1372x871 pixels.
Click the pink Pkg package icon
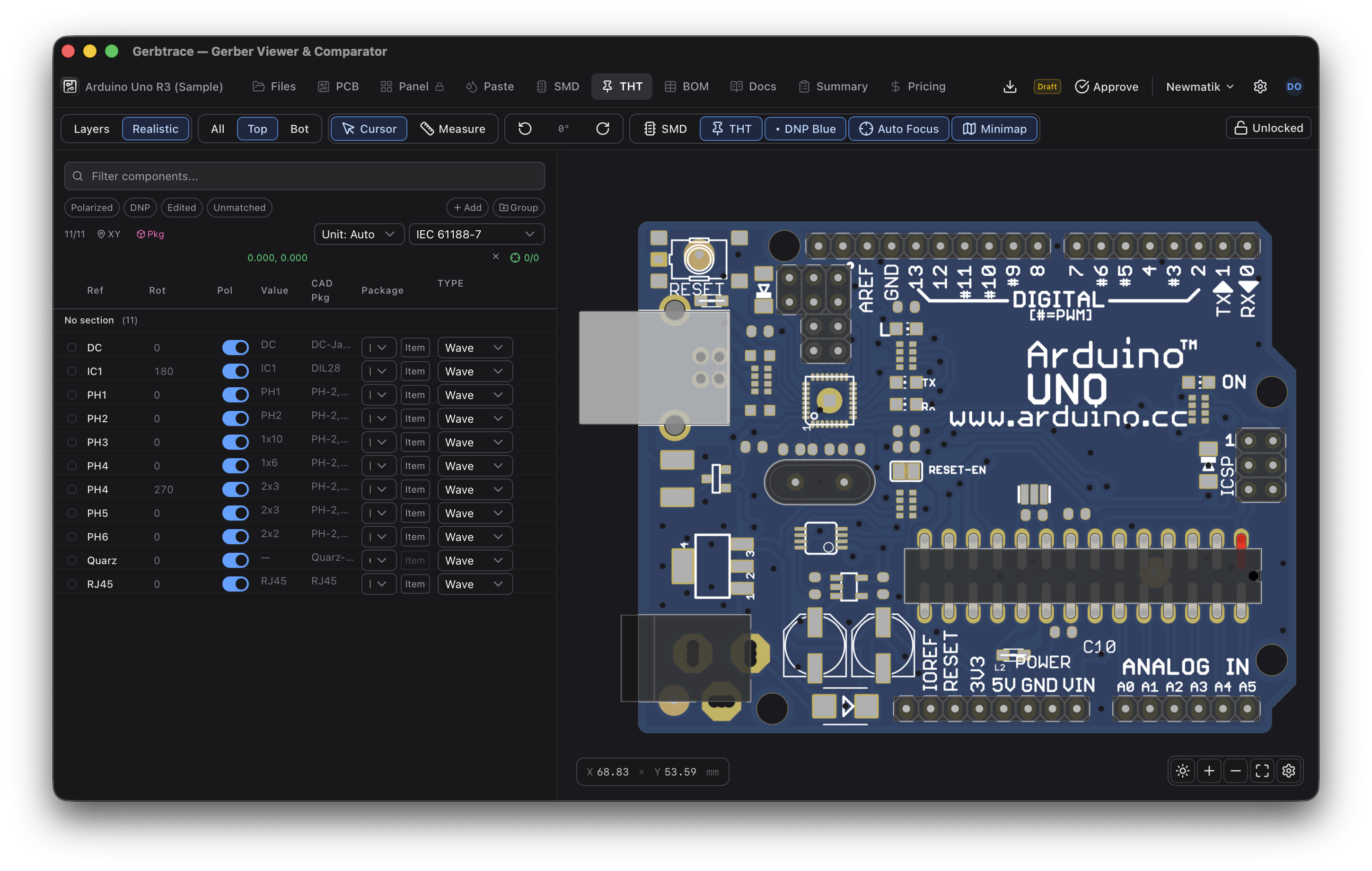coord(150,234)
